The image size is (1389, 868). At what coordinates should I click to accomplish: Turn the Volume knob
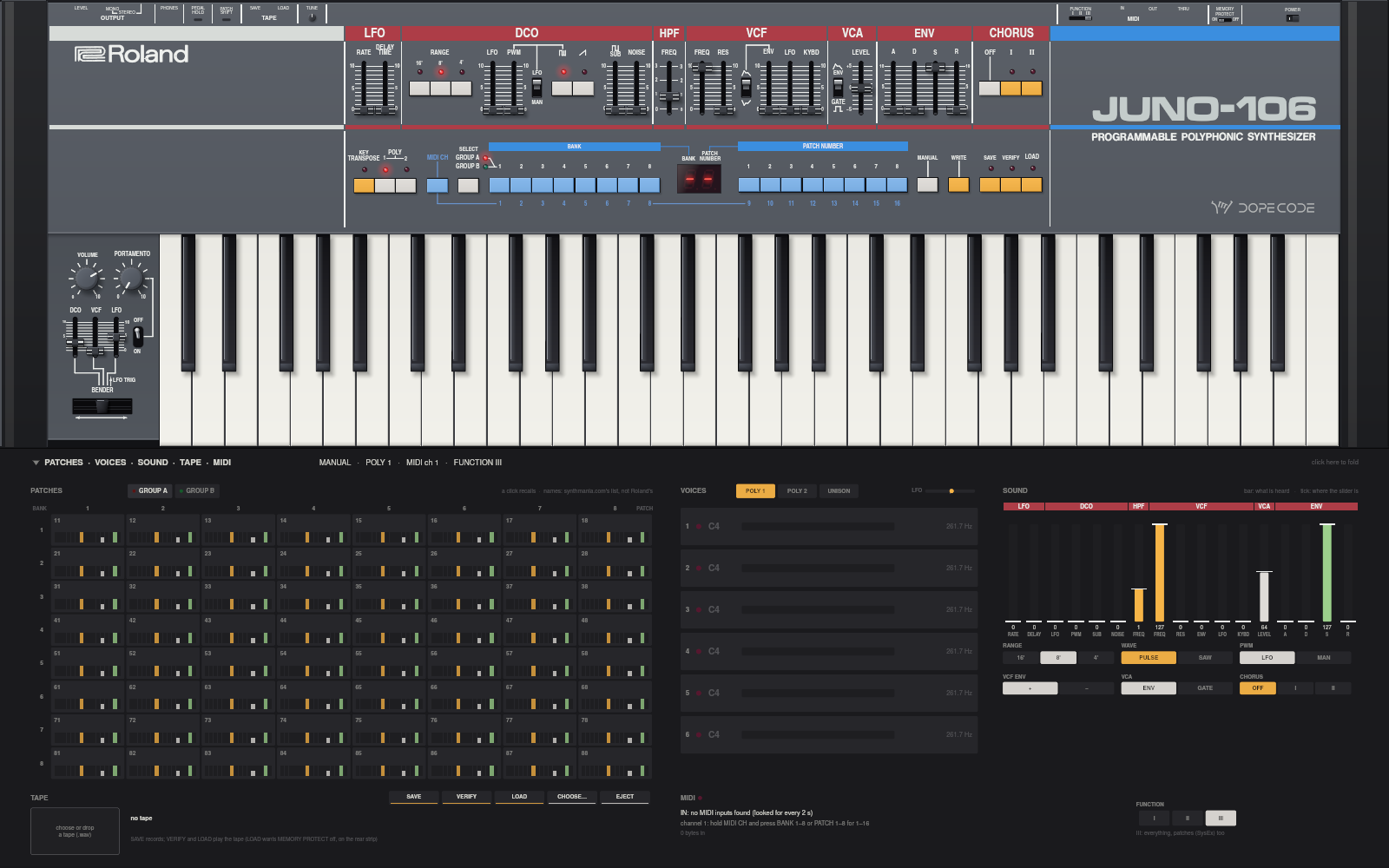click(87, 279)
